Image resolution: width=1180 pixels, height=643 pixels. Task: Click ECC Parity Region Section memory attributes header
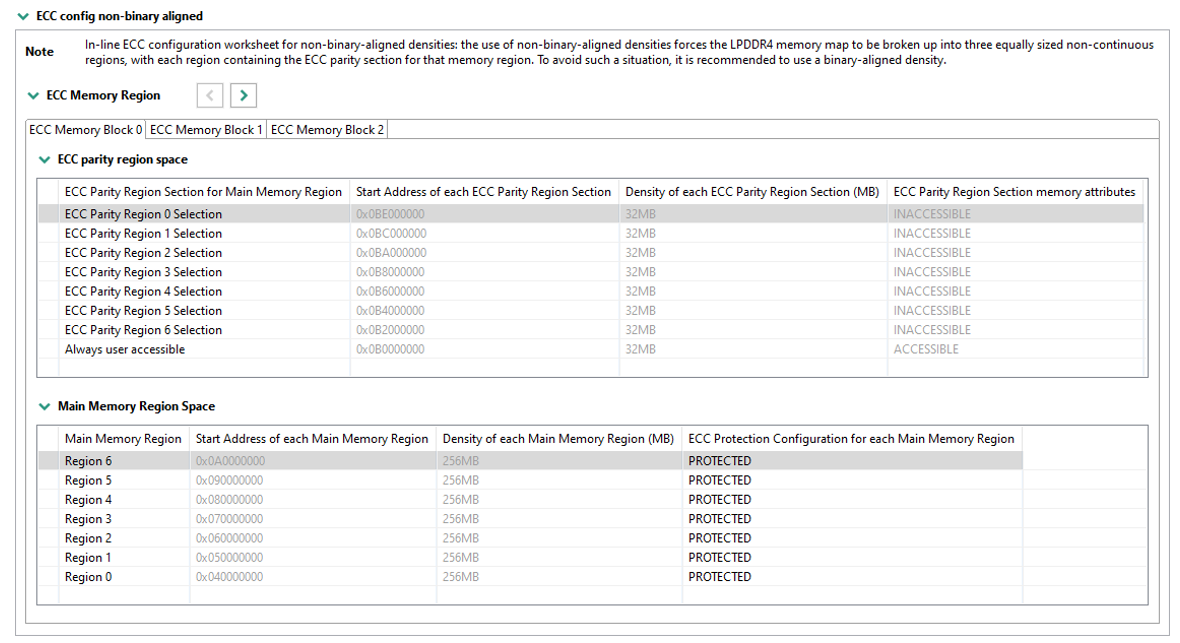click(x=1014, y=192)
